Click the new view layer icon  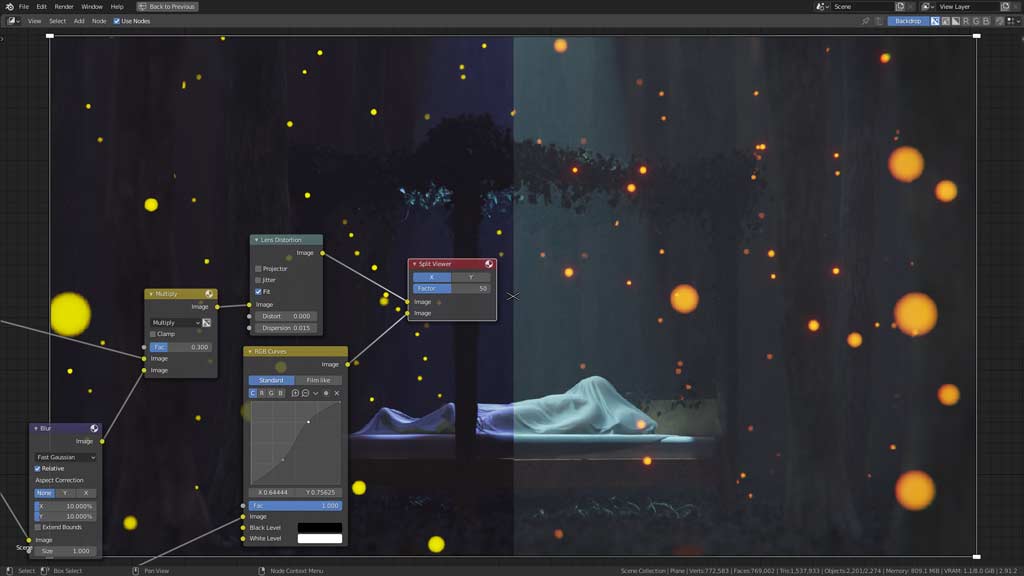[x=1005, y=7]
